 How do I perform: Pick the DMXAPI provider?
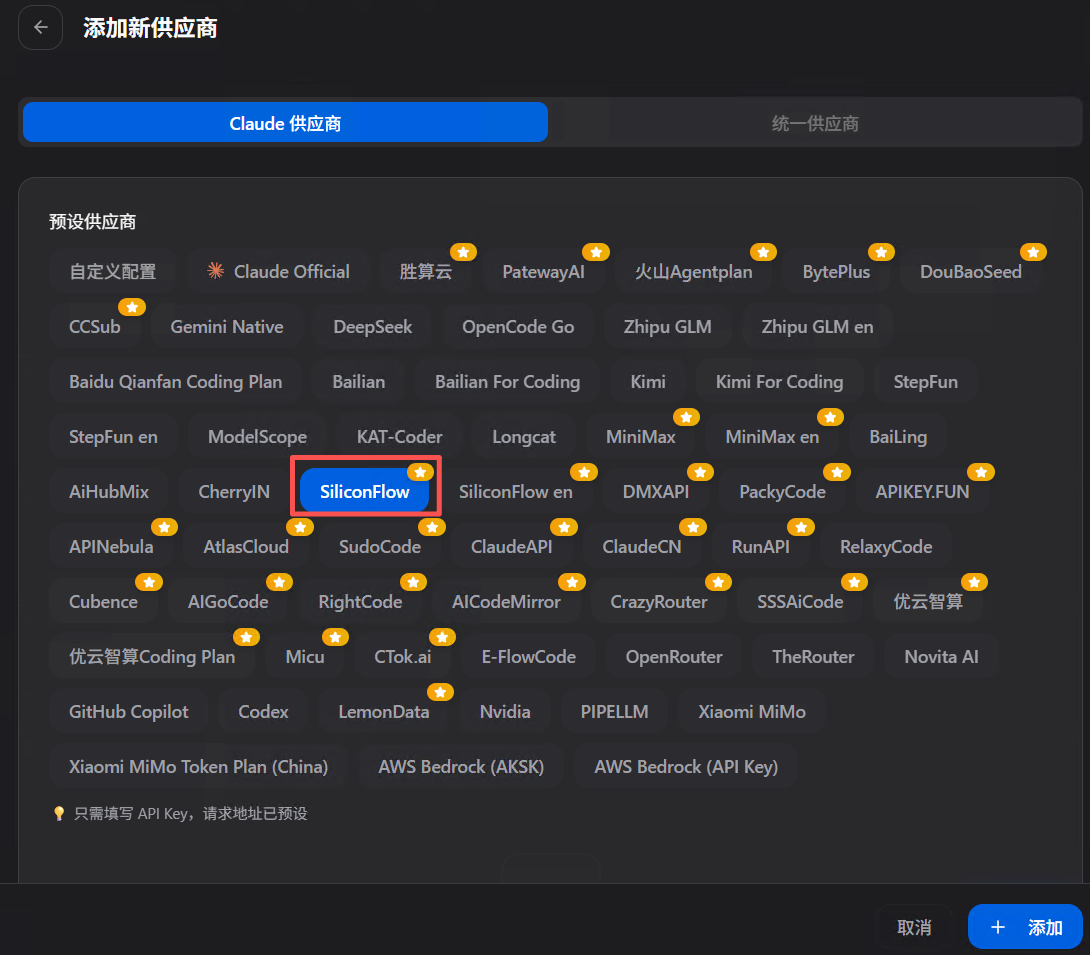(x=656, y=491)
